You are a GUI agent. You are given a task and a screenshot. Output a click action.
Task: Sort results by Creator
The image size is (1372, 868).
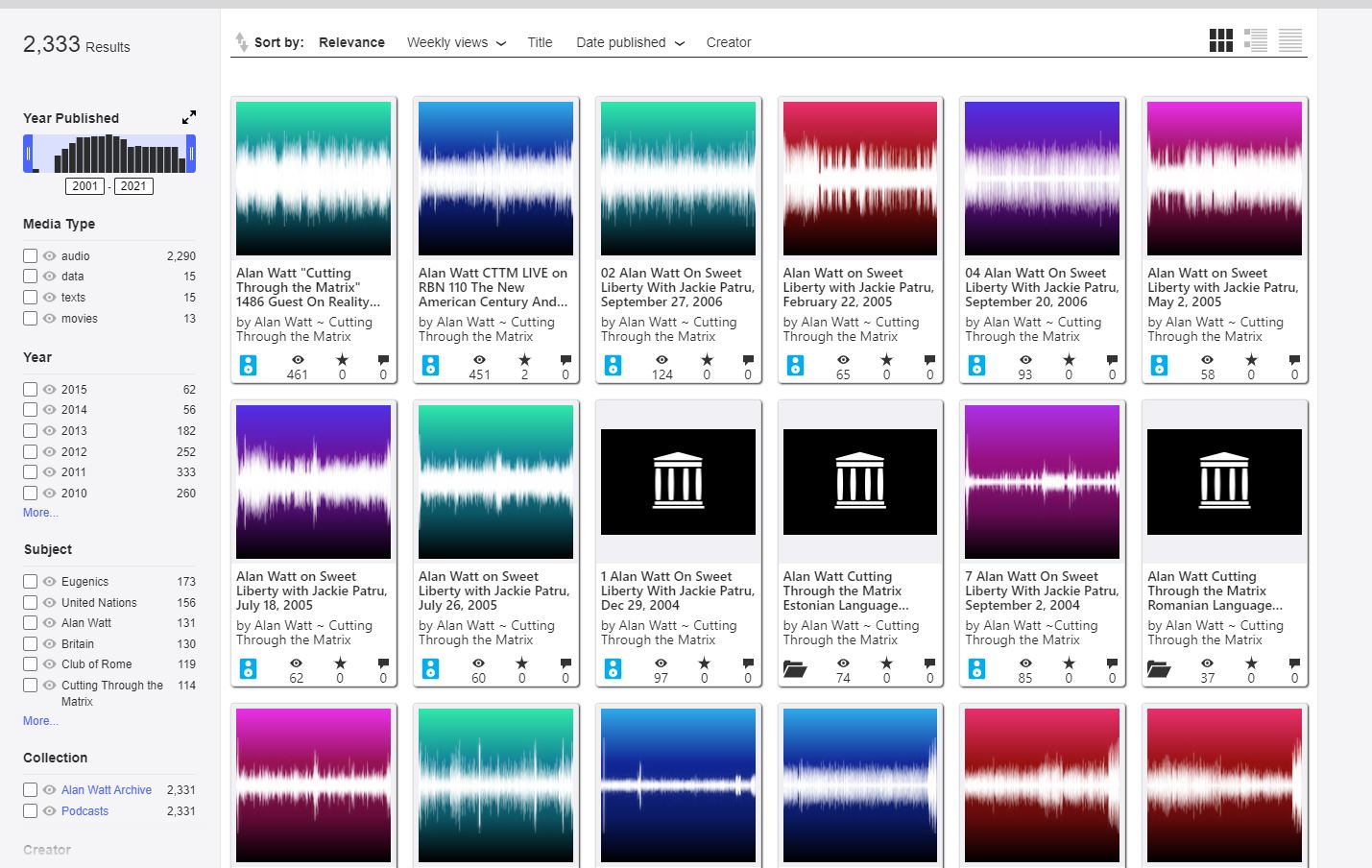(x=729, y=42)
